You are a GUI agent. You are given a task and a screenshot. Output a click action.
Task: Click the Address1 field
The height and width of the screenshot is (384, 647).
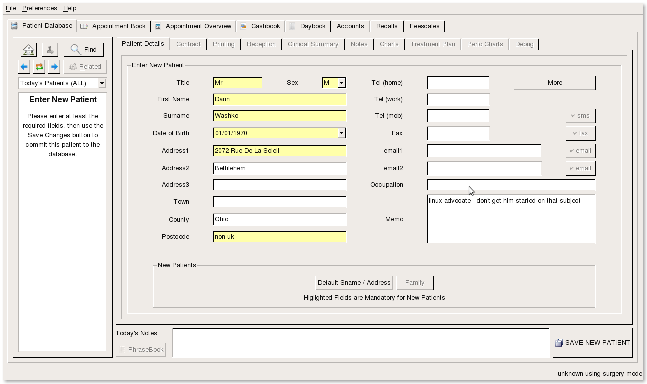coord(279,151)
